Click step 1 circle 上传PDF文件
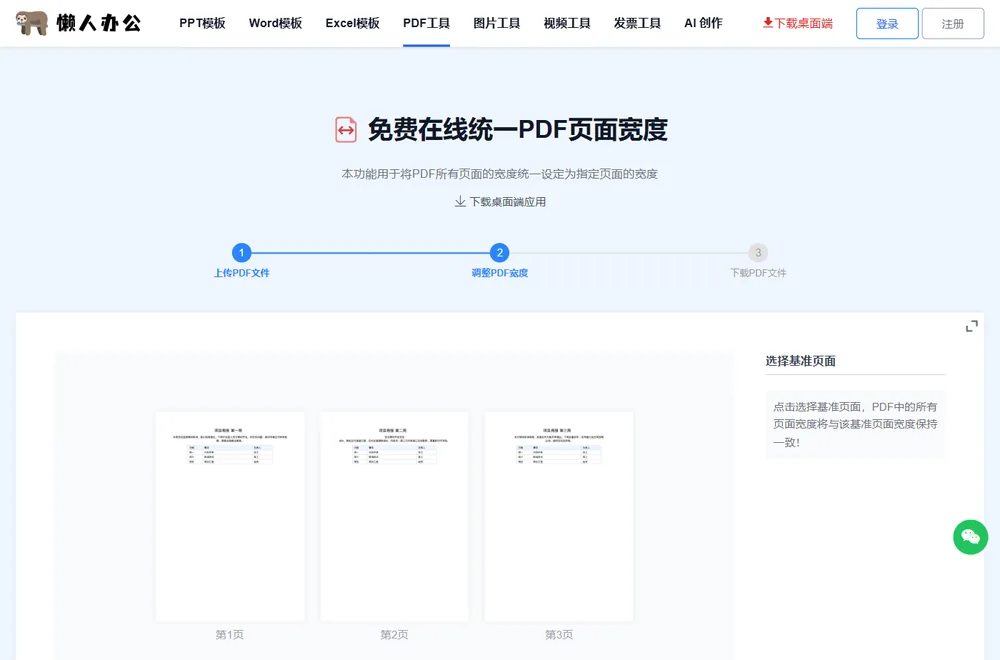 coord(242,253)
